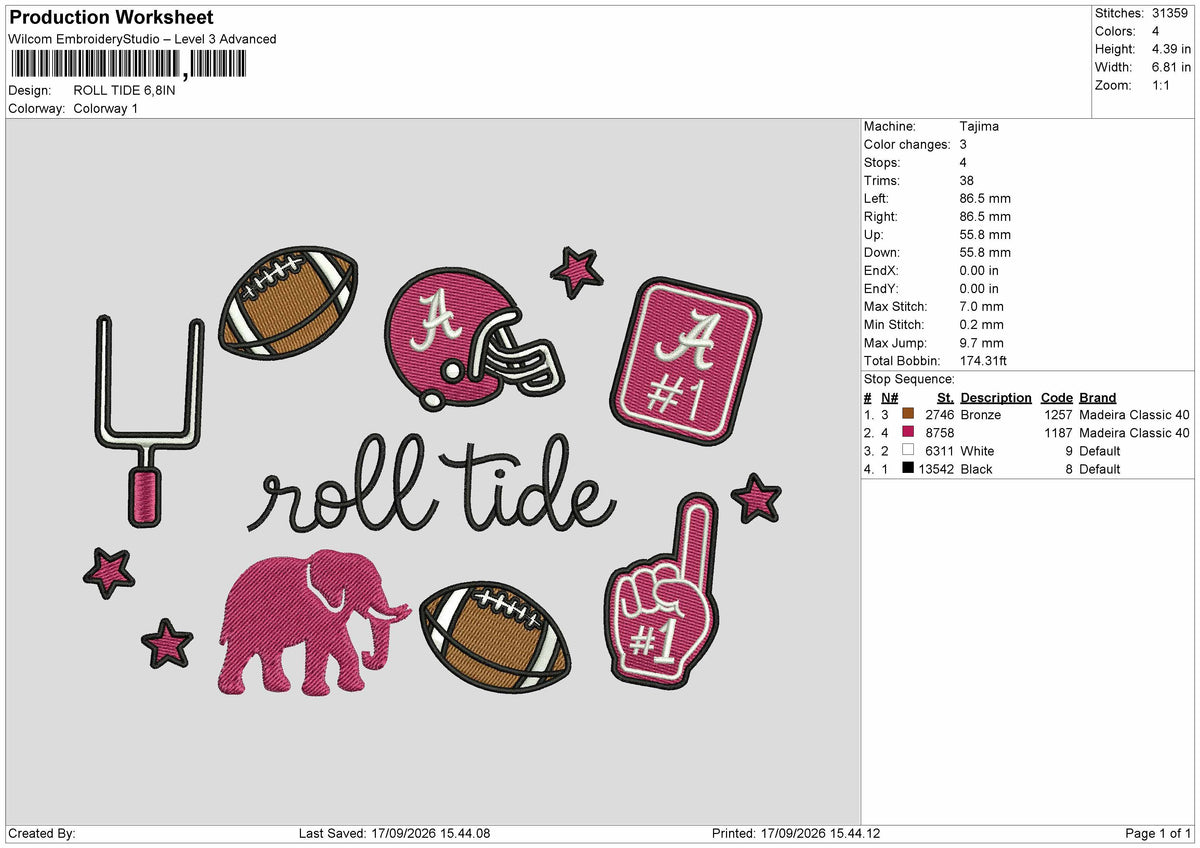Click the barcode under the software name
1200x848 pixels.
[127, 64]
